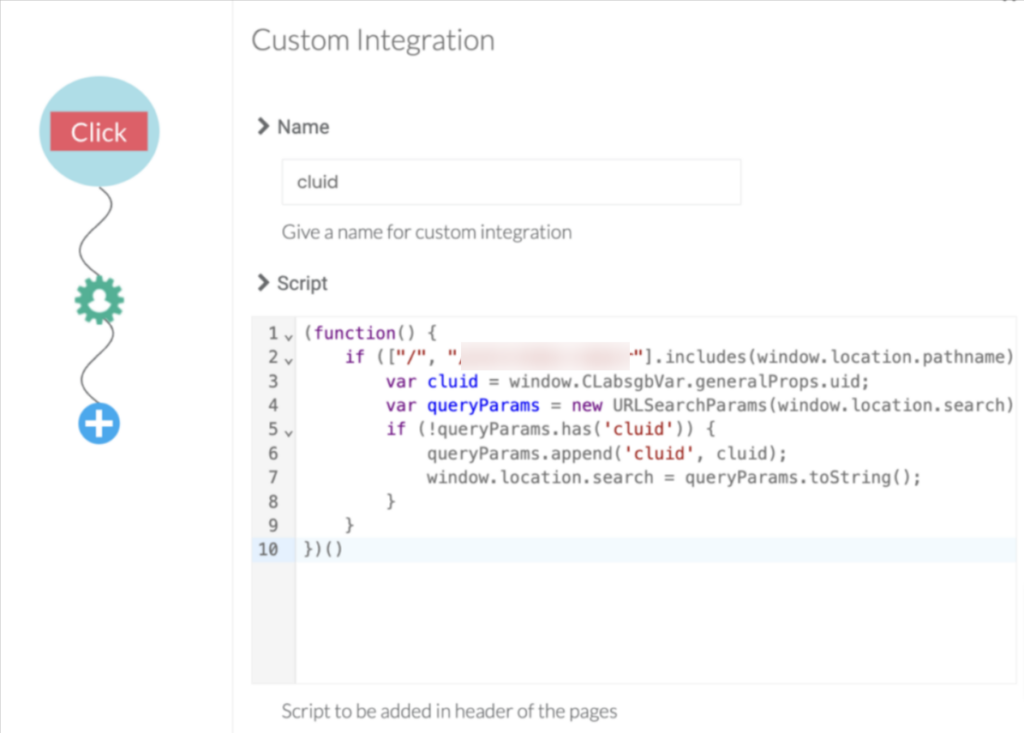Screen dimensions: 1024x733
Task: Collapse the Script section chevron
Action: pos(263,282)
